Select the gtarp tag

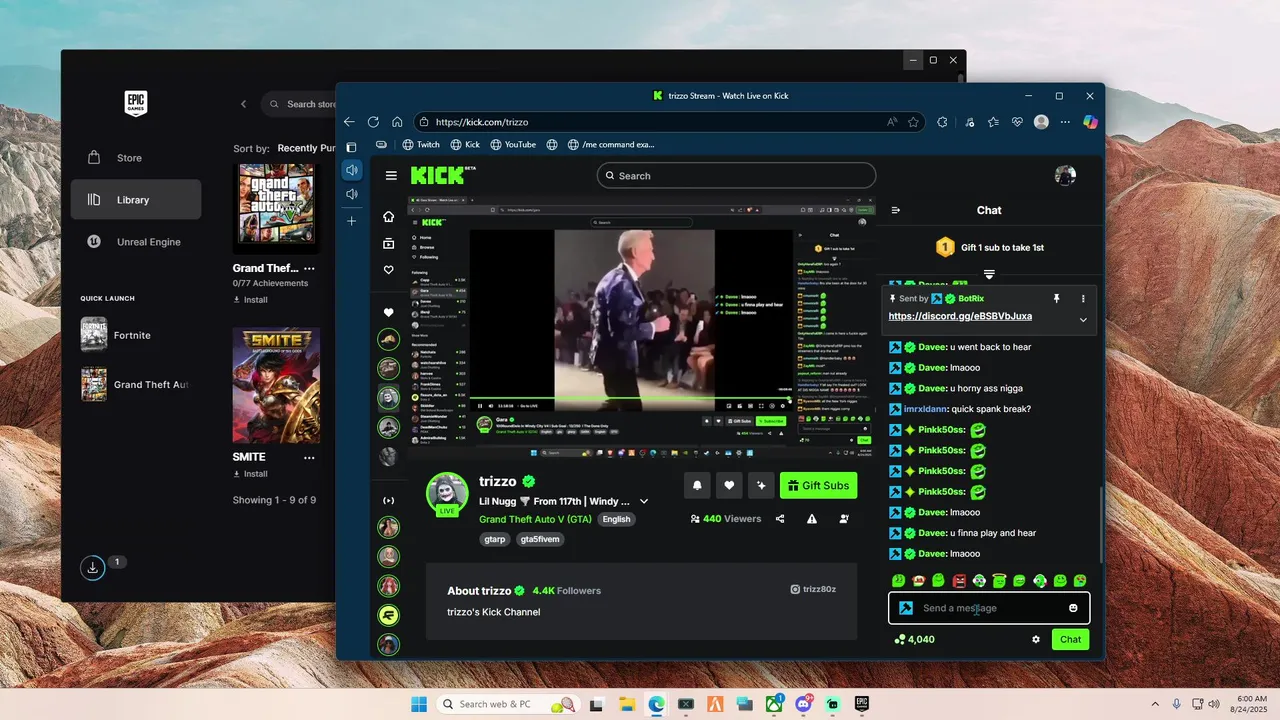pyautogui.click(x=495, y=539)
